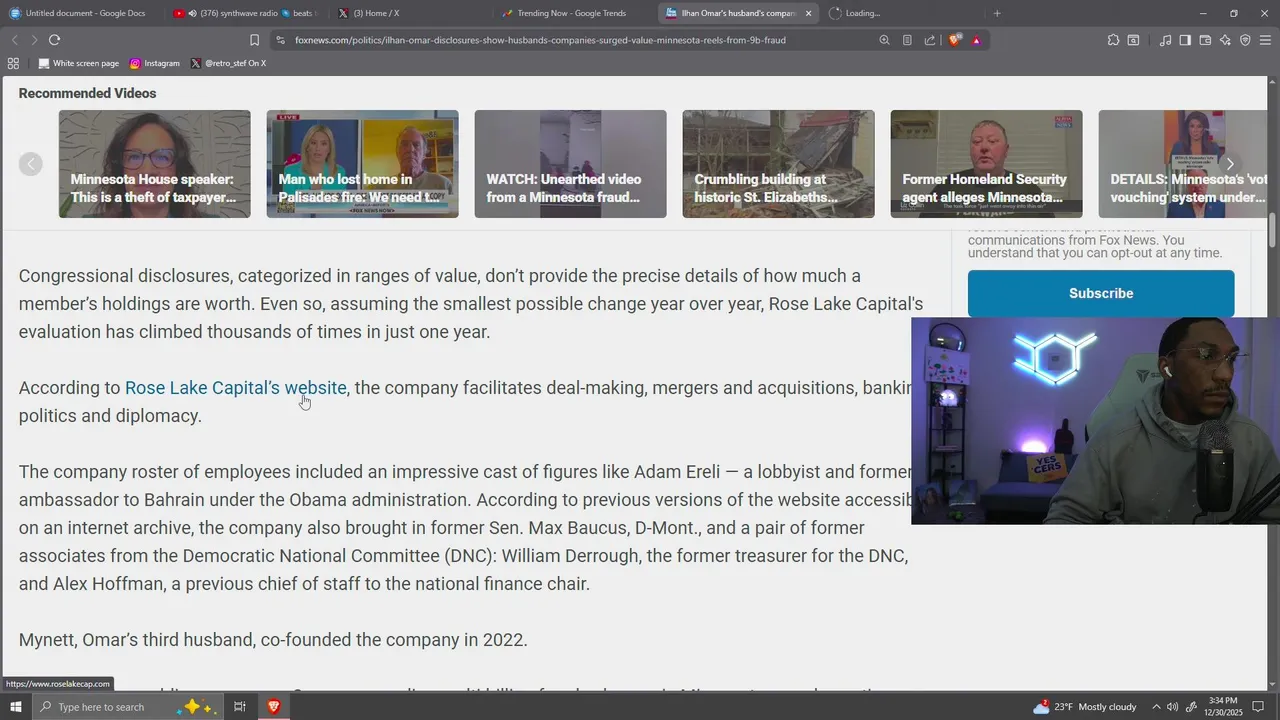Go forward with the browser forward arrow
The width and height of the screenshot is (1280, 720).
point(34,40)
